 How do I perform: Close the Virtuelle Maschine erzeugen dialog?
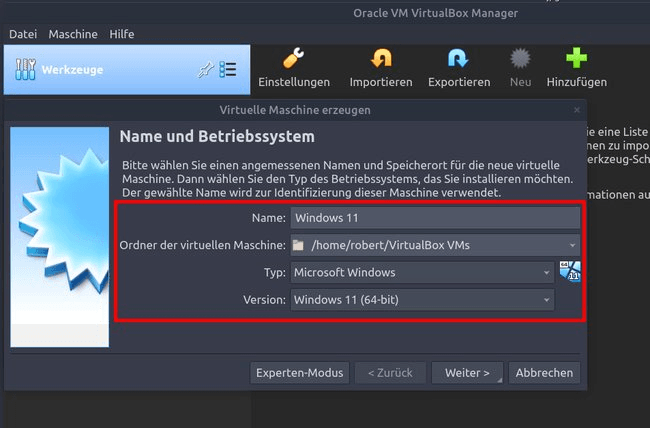pos(577,109)
